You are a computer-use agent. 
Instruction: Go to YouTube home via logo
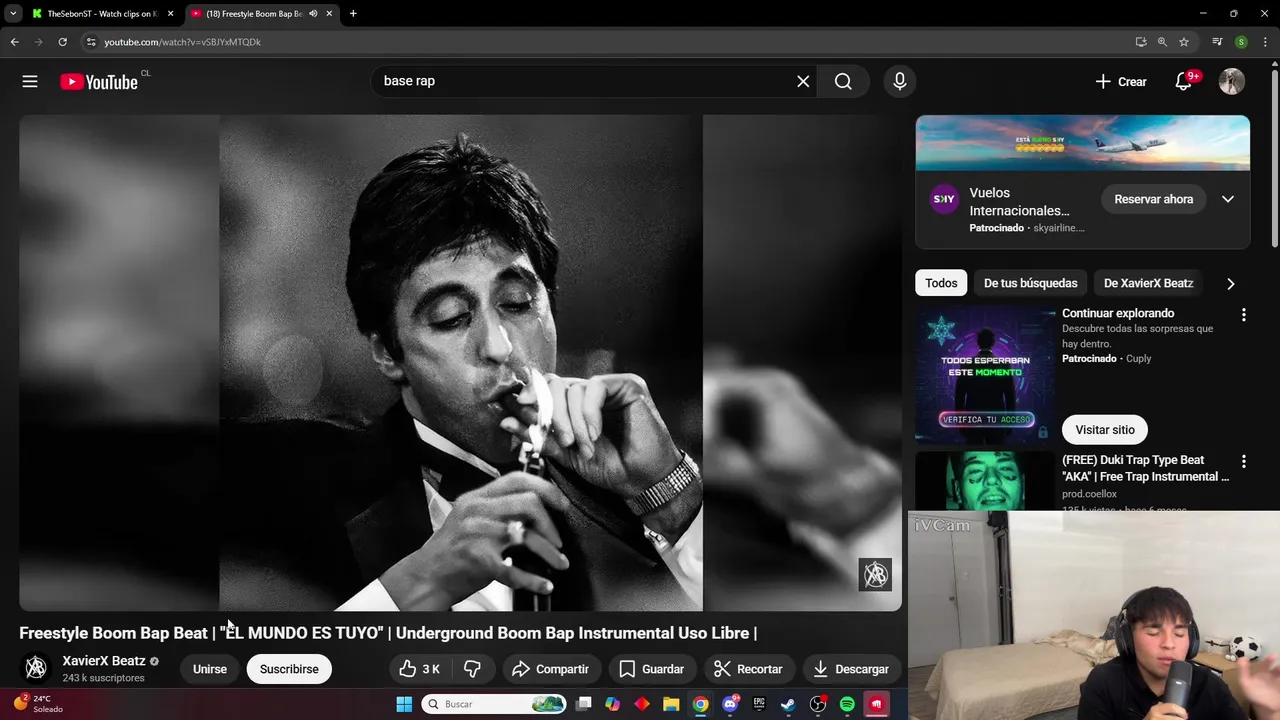tap(99, 82)
